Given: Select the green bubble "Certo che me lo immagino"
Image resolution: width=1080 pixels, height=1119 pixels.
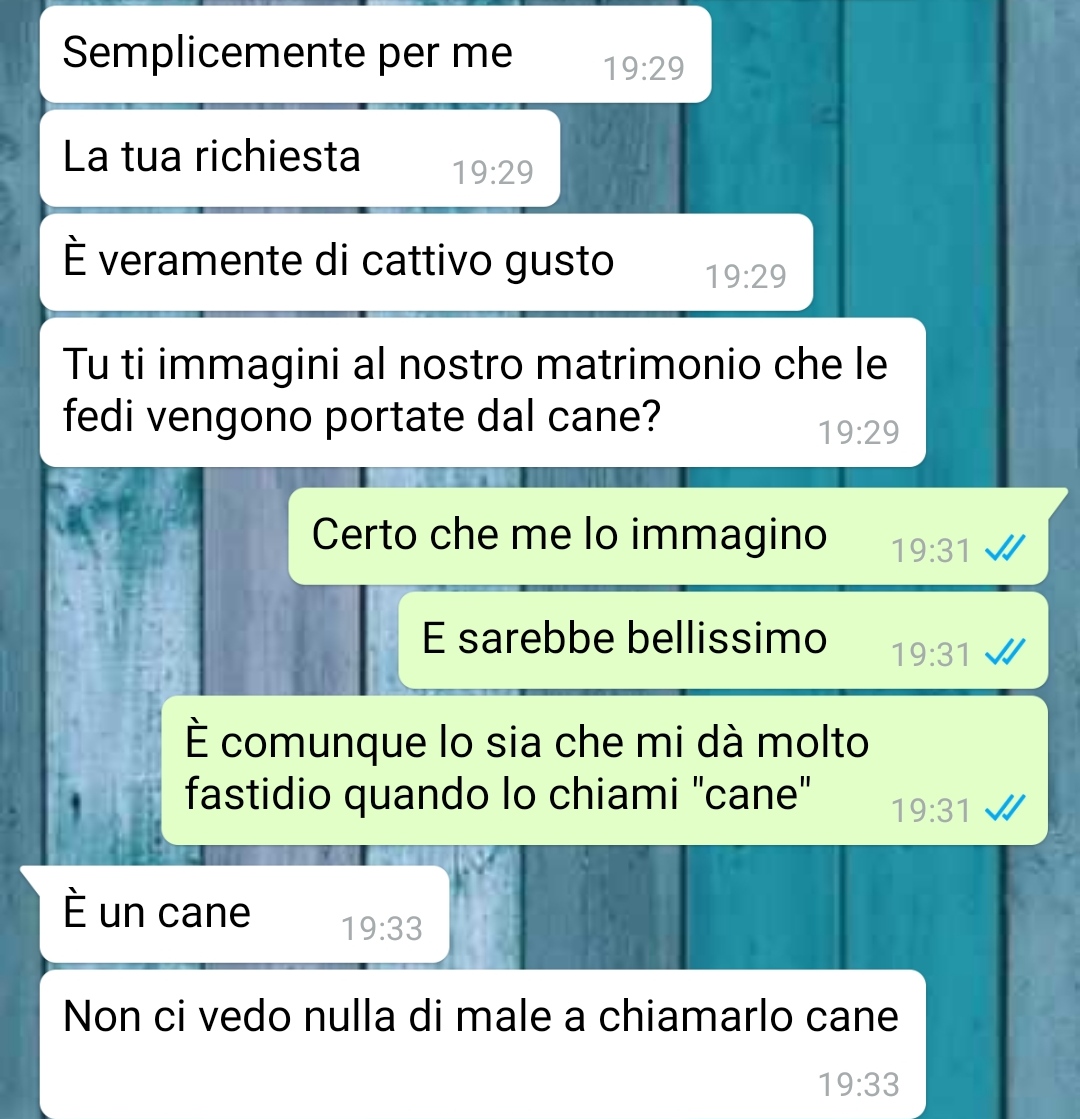Looking at the screenshot, I should coord(668,536).
